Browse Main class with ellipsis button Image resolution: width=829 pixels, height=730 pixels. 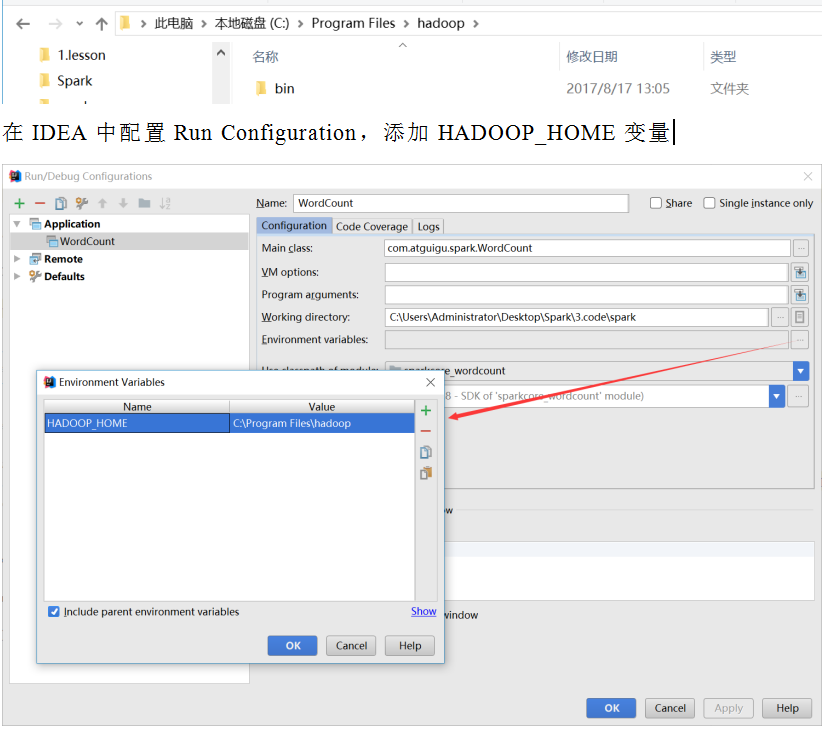coord(801,248)
